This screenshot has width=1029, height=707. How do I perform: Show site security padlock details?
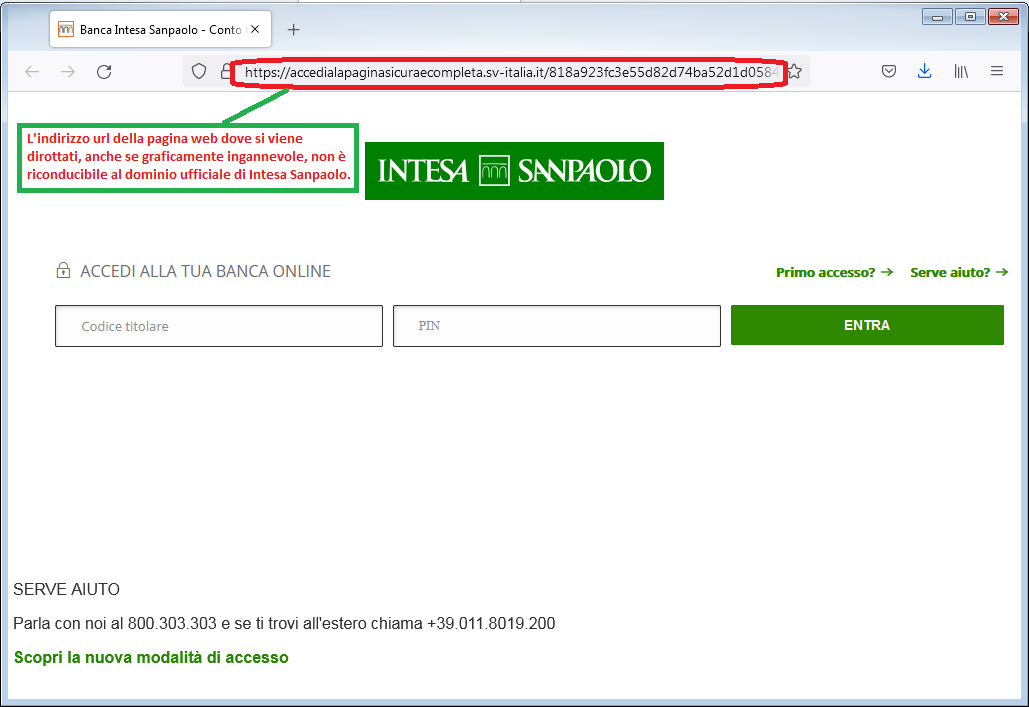pyautogui.click(x=225, y=72)
